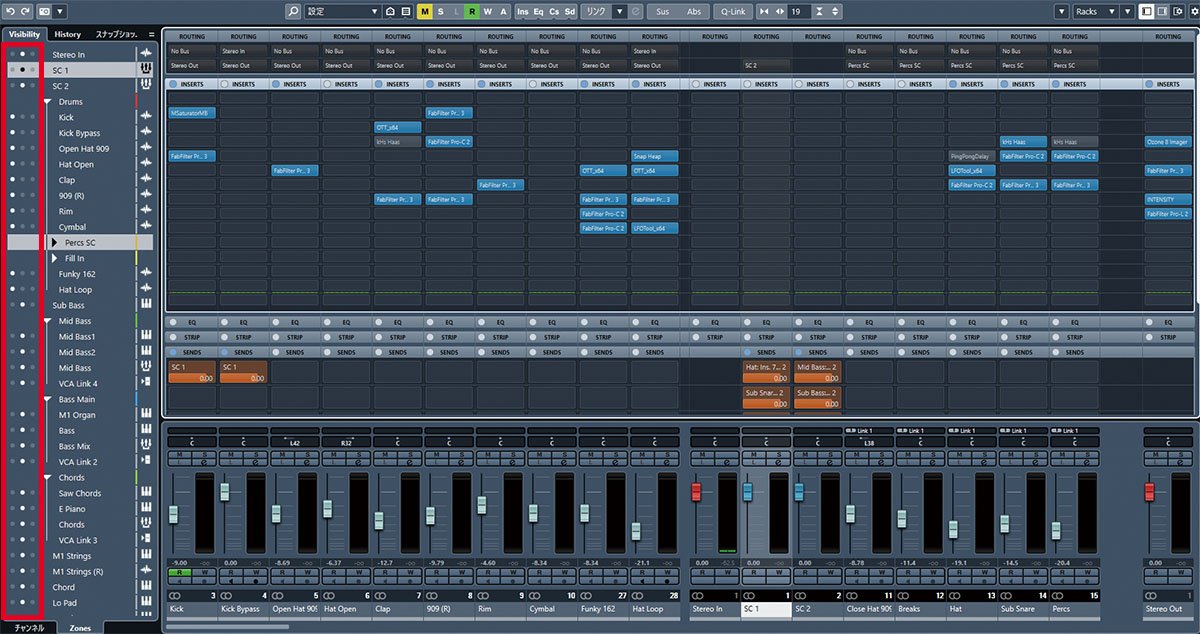The height and width of the screenshot is (634, 1200).
Task: Click the waveform icon beside M1 Strings (R)
Action: (x=145, y=572)
